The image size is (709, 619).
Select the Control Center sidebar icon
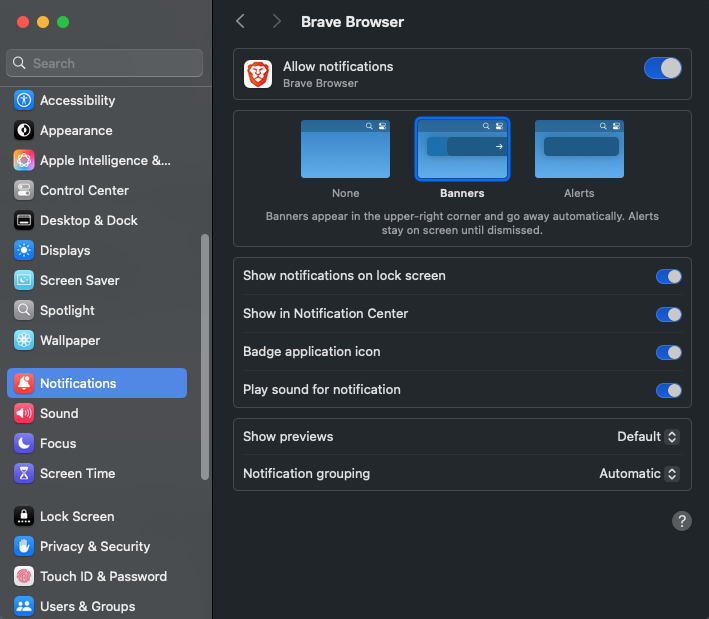pos(24,190)
